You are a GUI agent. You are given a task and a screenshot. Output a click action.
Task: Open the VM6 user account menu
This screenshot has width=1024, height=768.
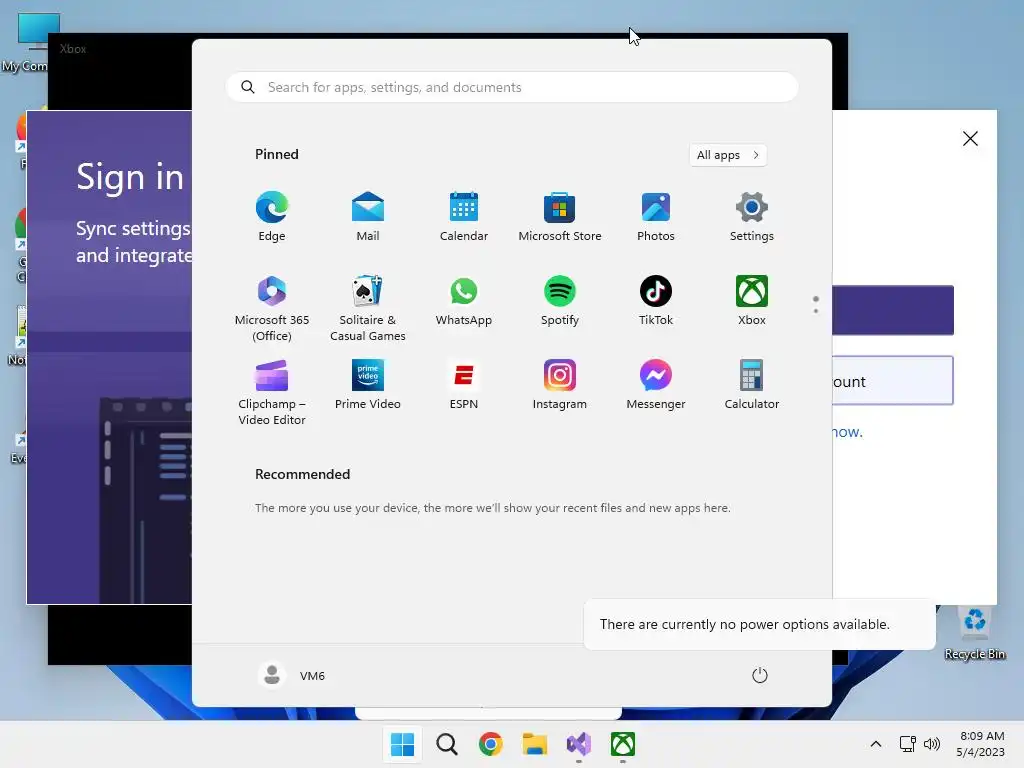pyautogui.click(x=292, y=675)
